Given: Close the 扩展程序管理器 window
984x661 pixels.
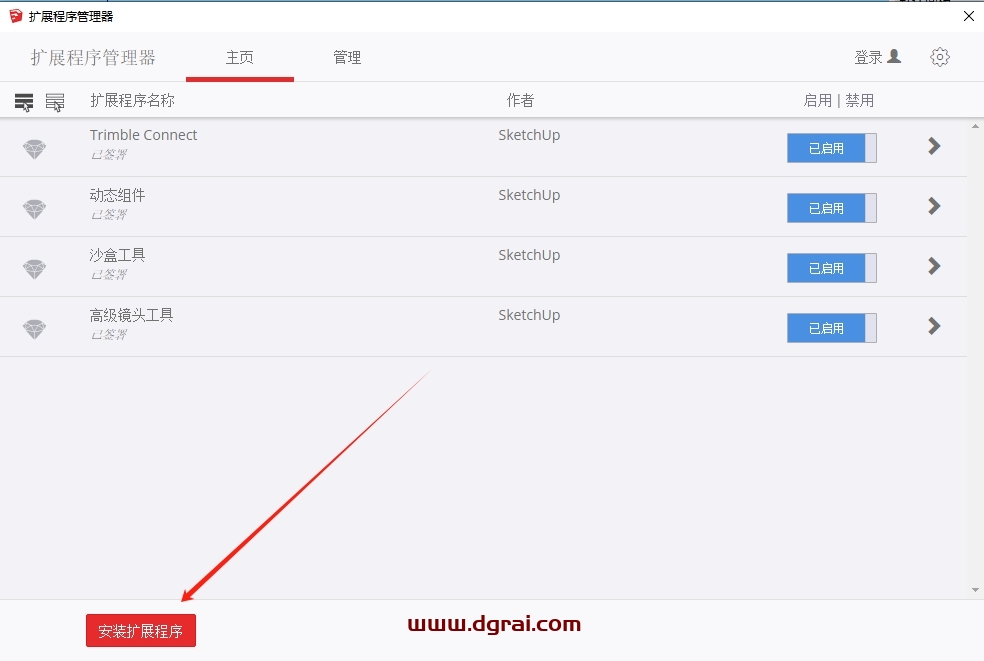Looking at the screenshot, I should pos(968,16).
